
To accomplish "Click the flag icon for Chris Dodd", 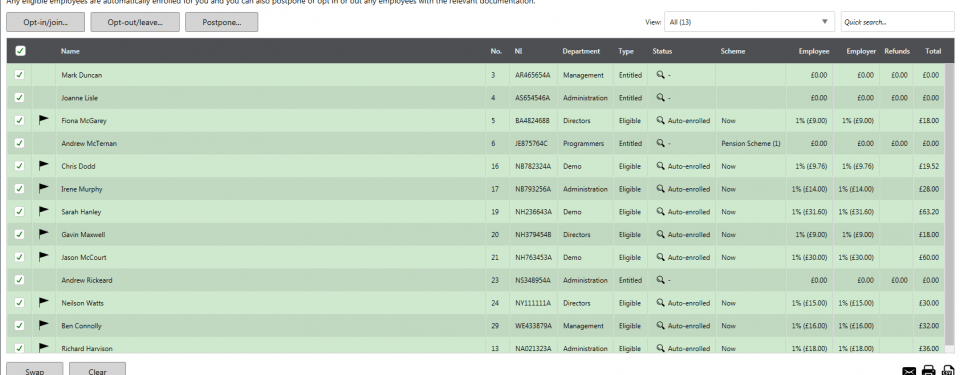I will pos(43,165).
